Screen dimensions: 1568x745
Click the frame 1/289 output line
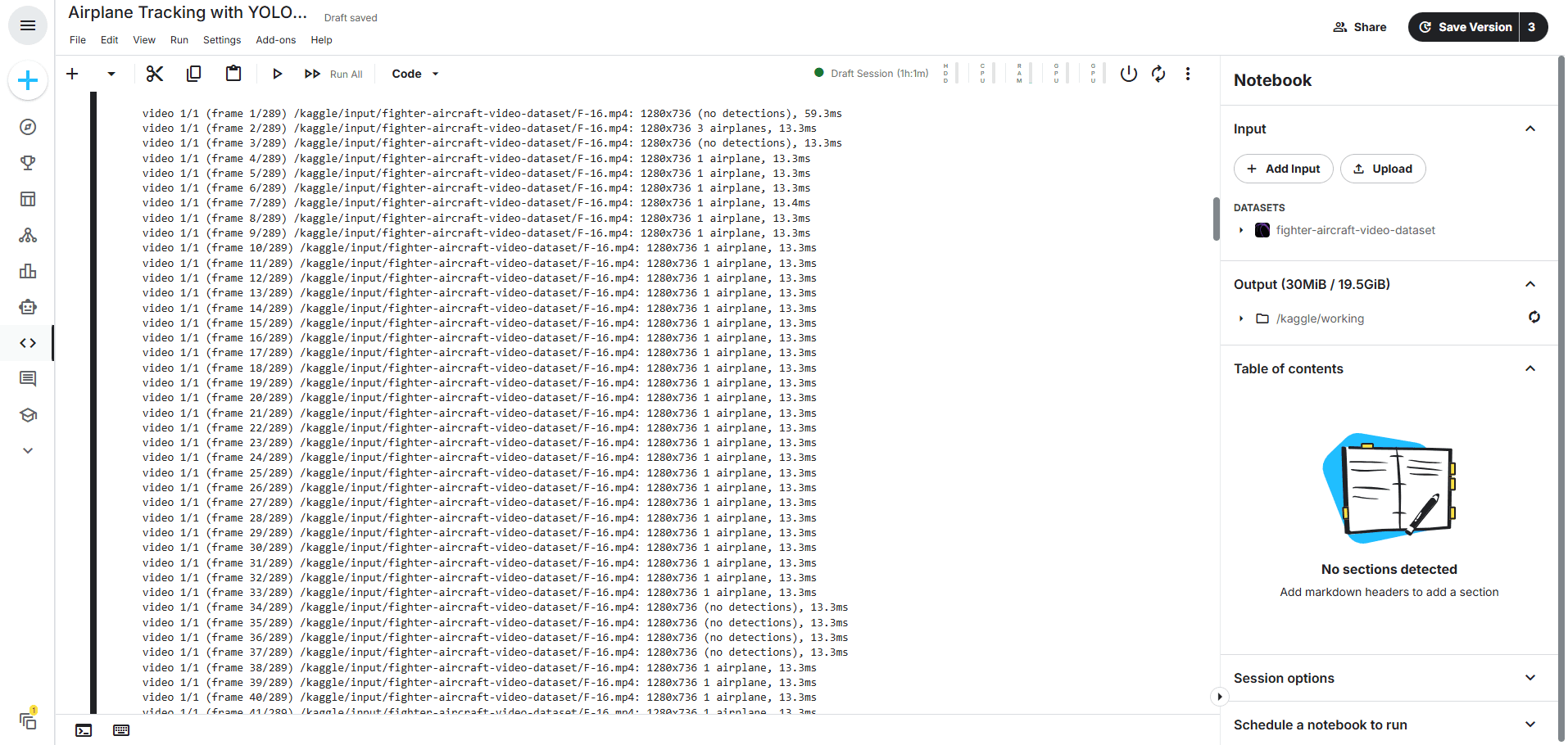pyautogui.click(x=492, y=113)
